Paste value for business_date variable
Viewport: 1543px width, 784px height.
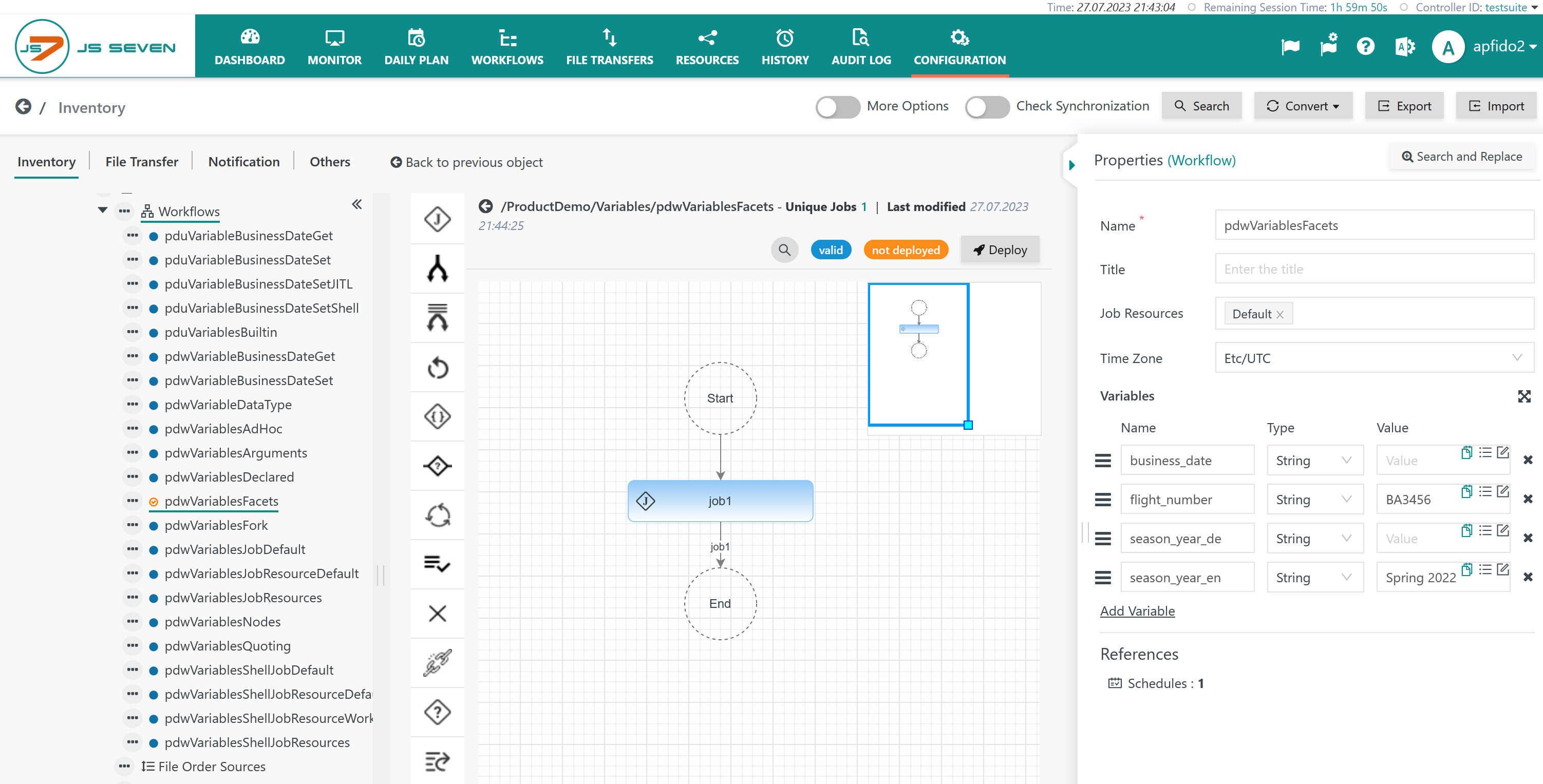[x=1466, y=452]
